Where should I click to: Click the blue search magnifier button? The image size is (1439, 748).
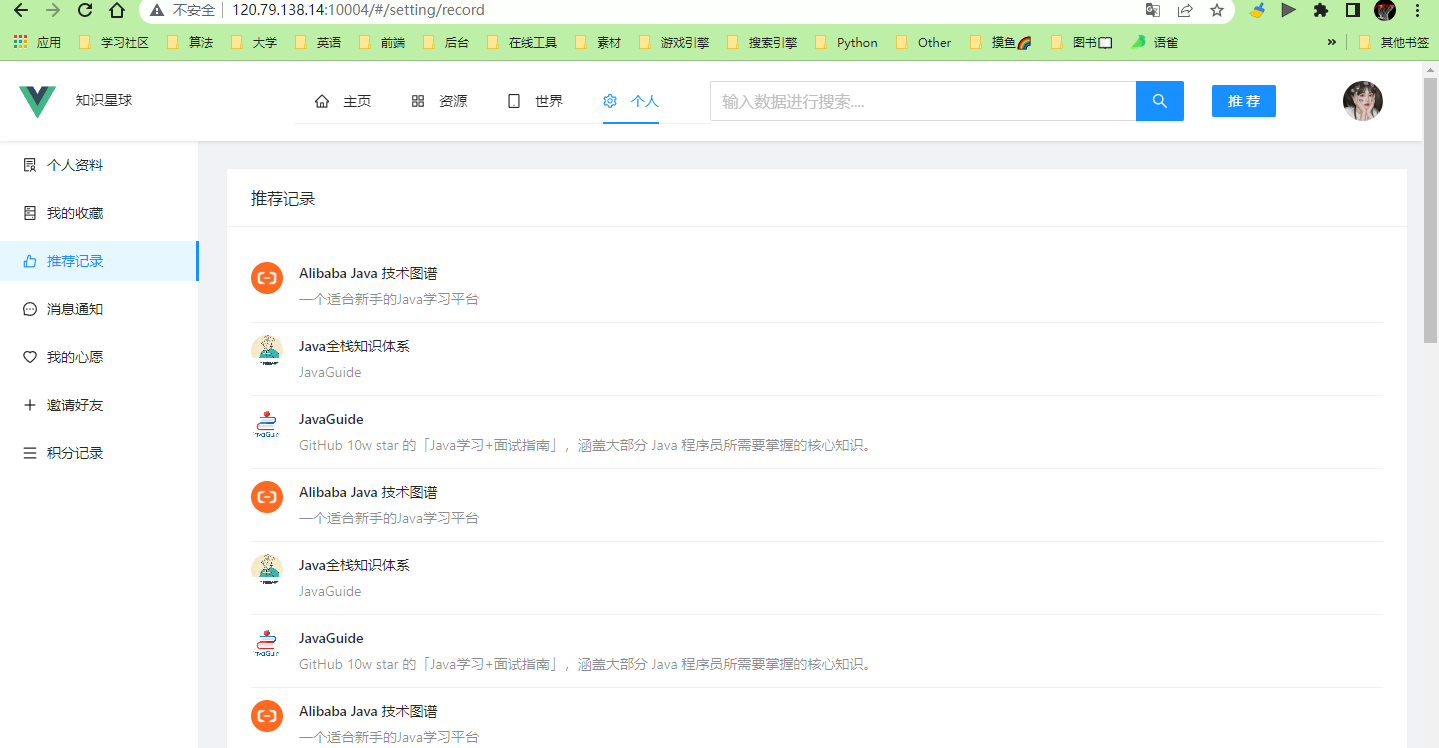1160,101
